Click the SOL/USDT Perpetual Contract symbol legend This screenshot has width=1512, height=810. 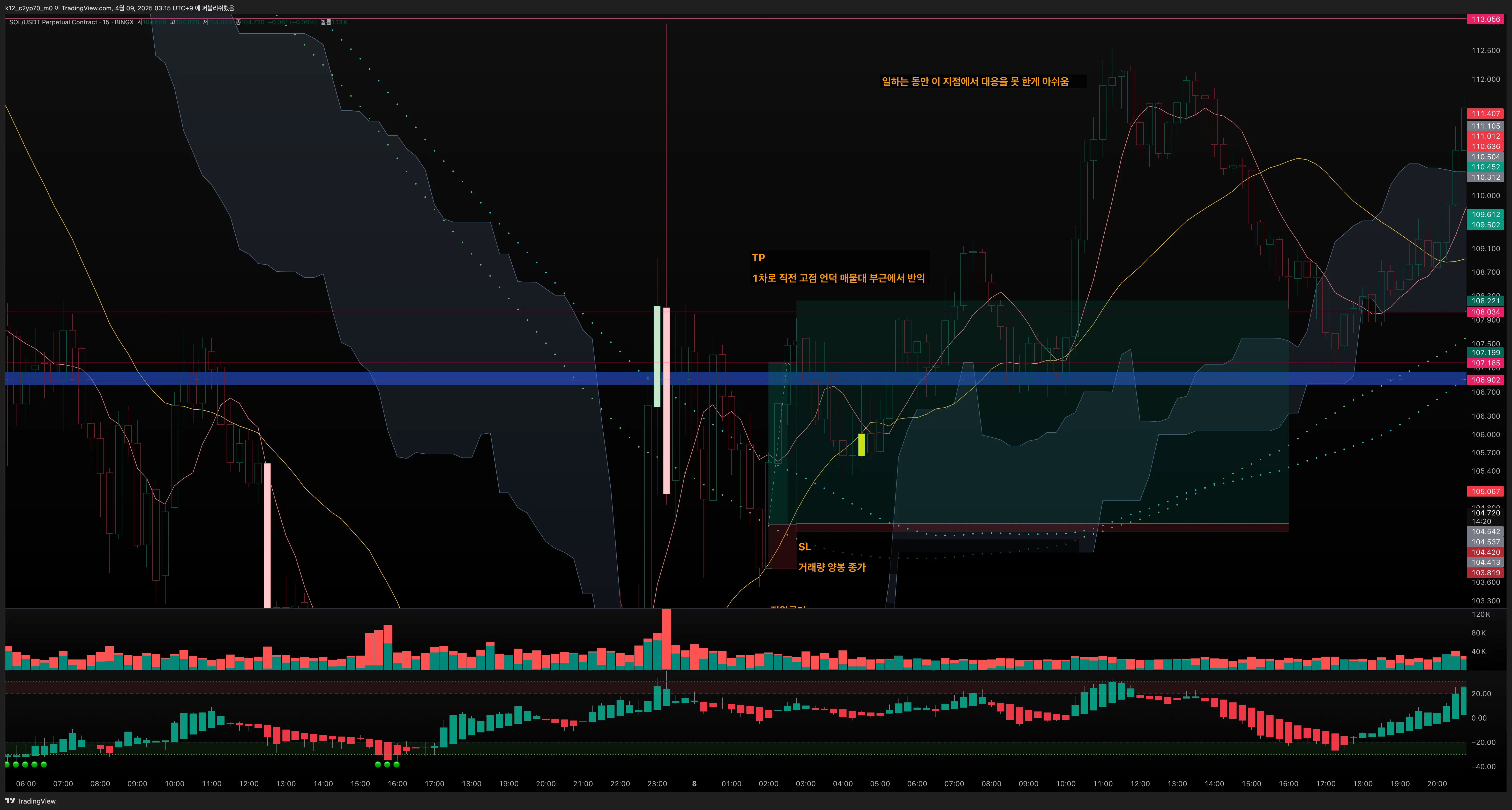click(71, 22)
